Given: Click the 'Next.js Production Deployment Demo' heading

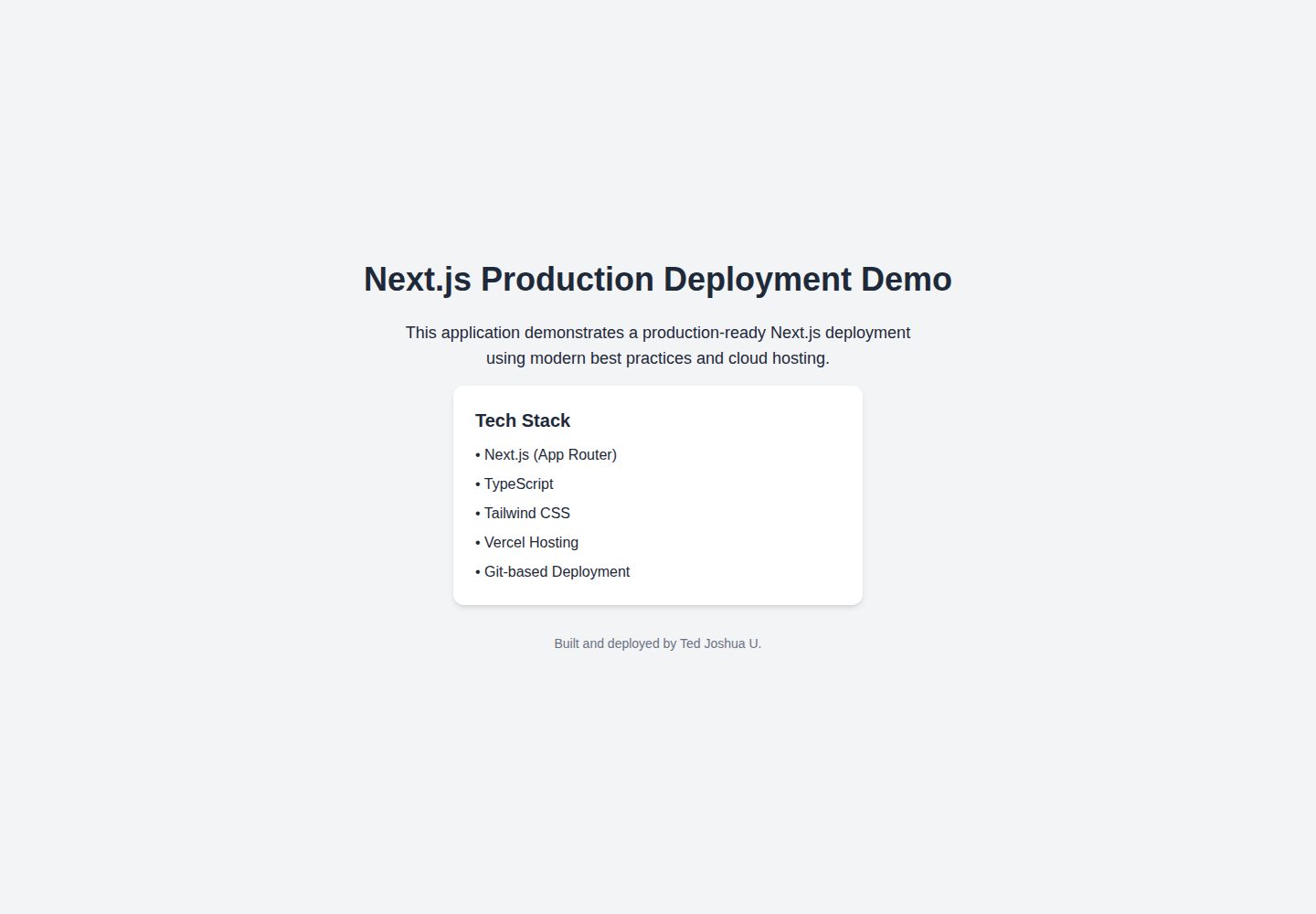Looking at the screenshot, I should coord(658,280).
